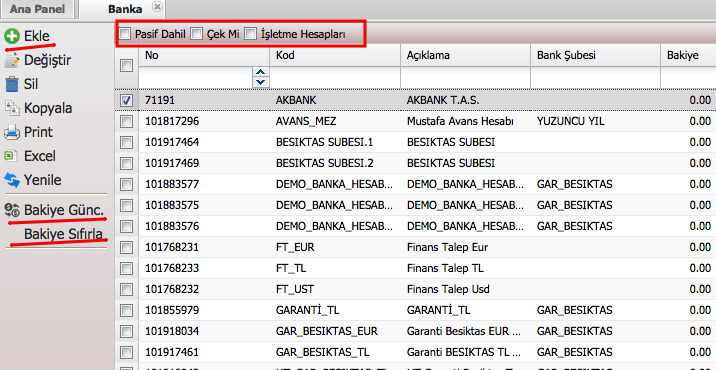This screenshot has height=370, width=716.
Task: Sort by the Kod column header
Action: (x=335, y=55)
